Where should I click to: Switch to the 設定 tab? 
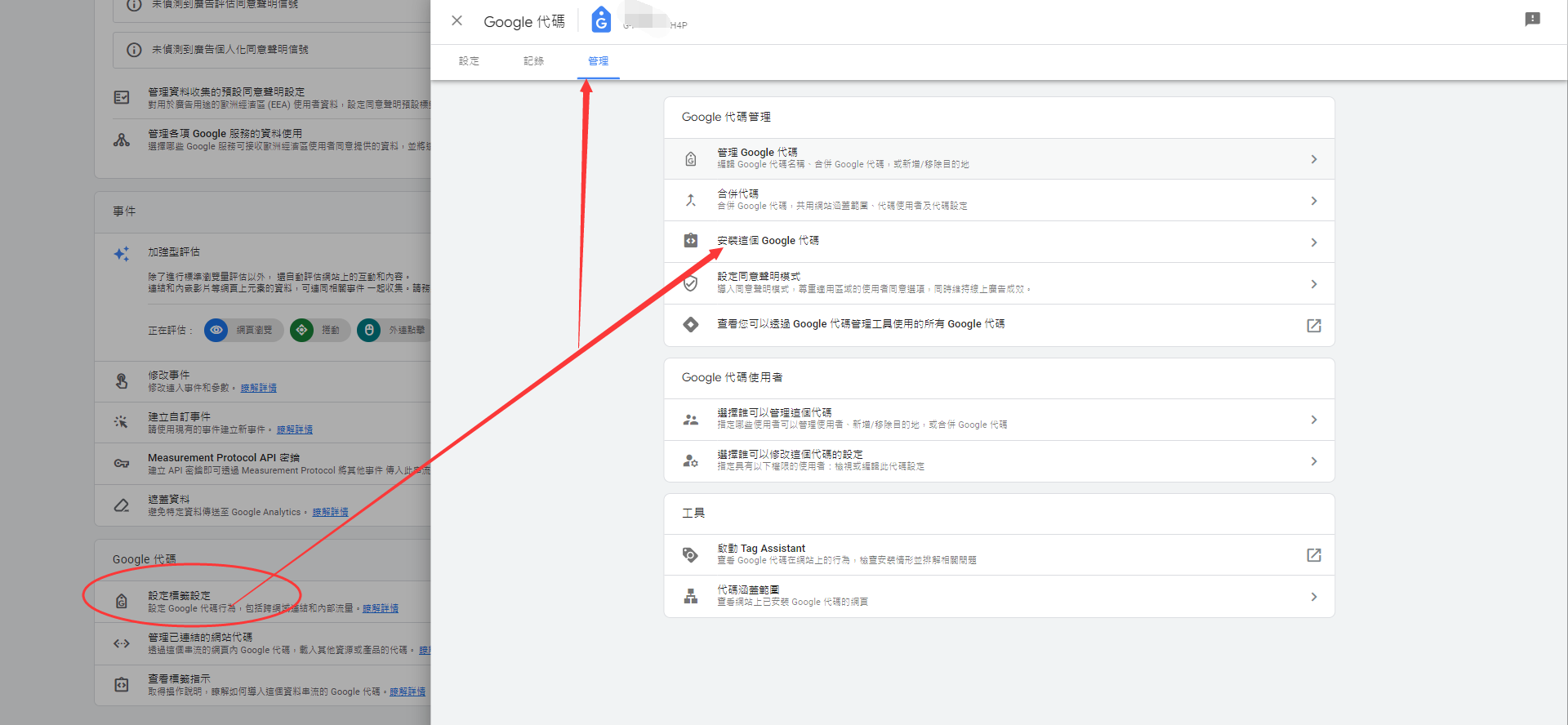tap(469, 61)
